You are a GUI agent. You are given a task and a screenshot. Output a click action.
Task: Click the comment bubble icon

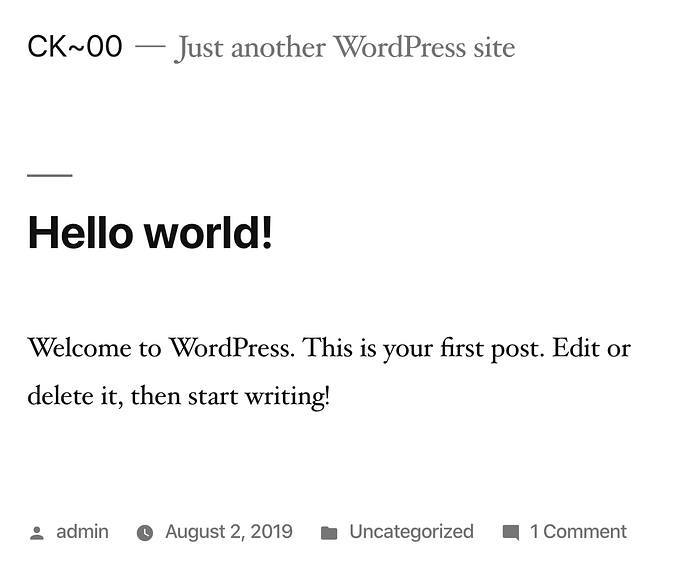point(510,533)
